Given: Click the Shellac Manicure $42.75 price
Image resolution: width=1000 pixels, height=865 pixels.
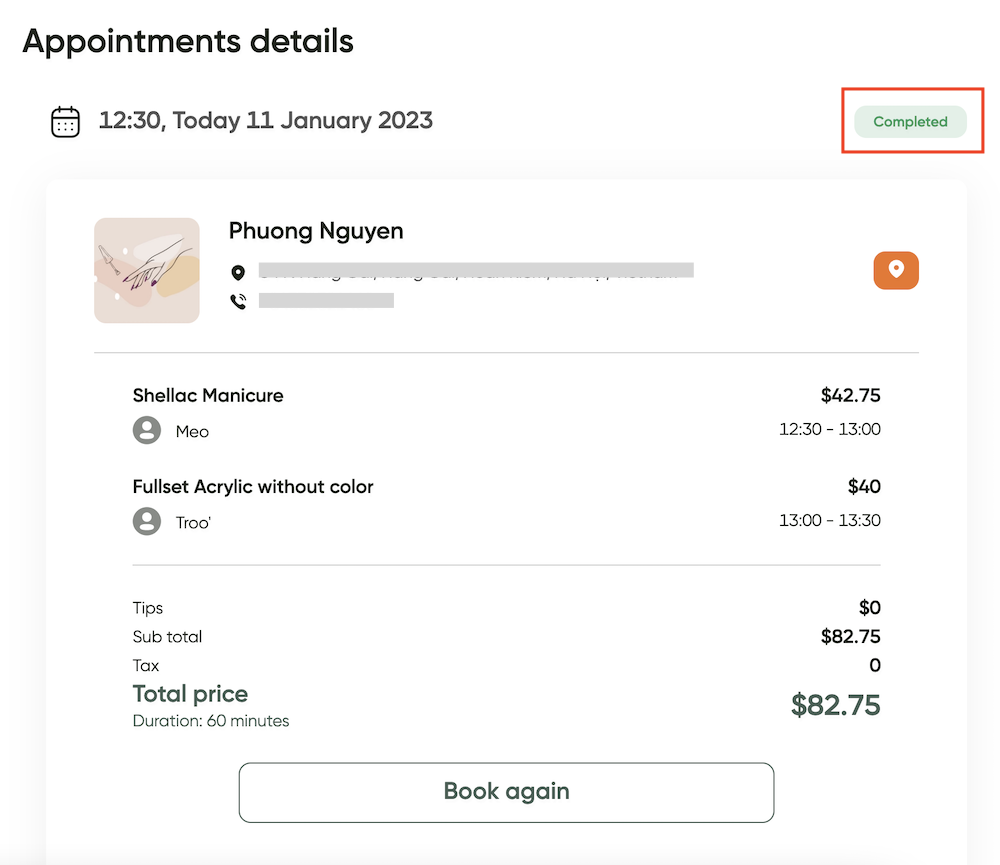Looking at the screenshot, I should [850, 396].
